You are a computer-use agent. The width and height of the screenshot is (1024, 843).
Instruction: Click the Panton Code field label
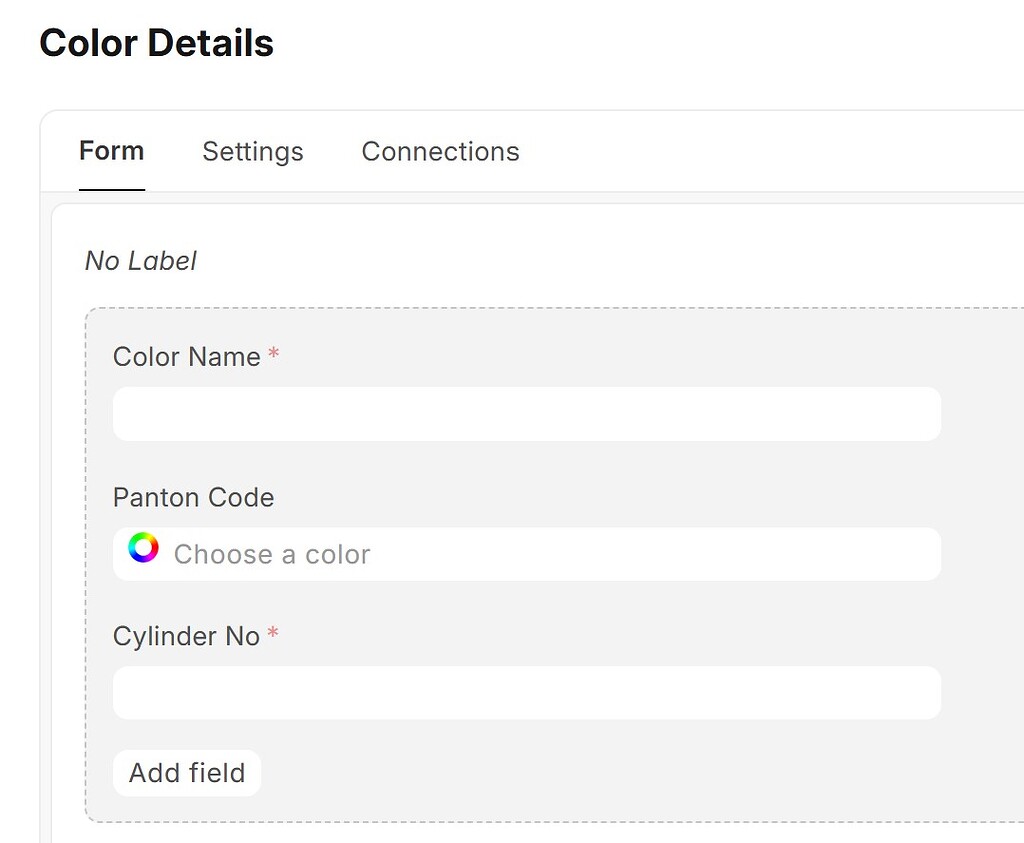coord(193,497)
